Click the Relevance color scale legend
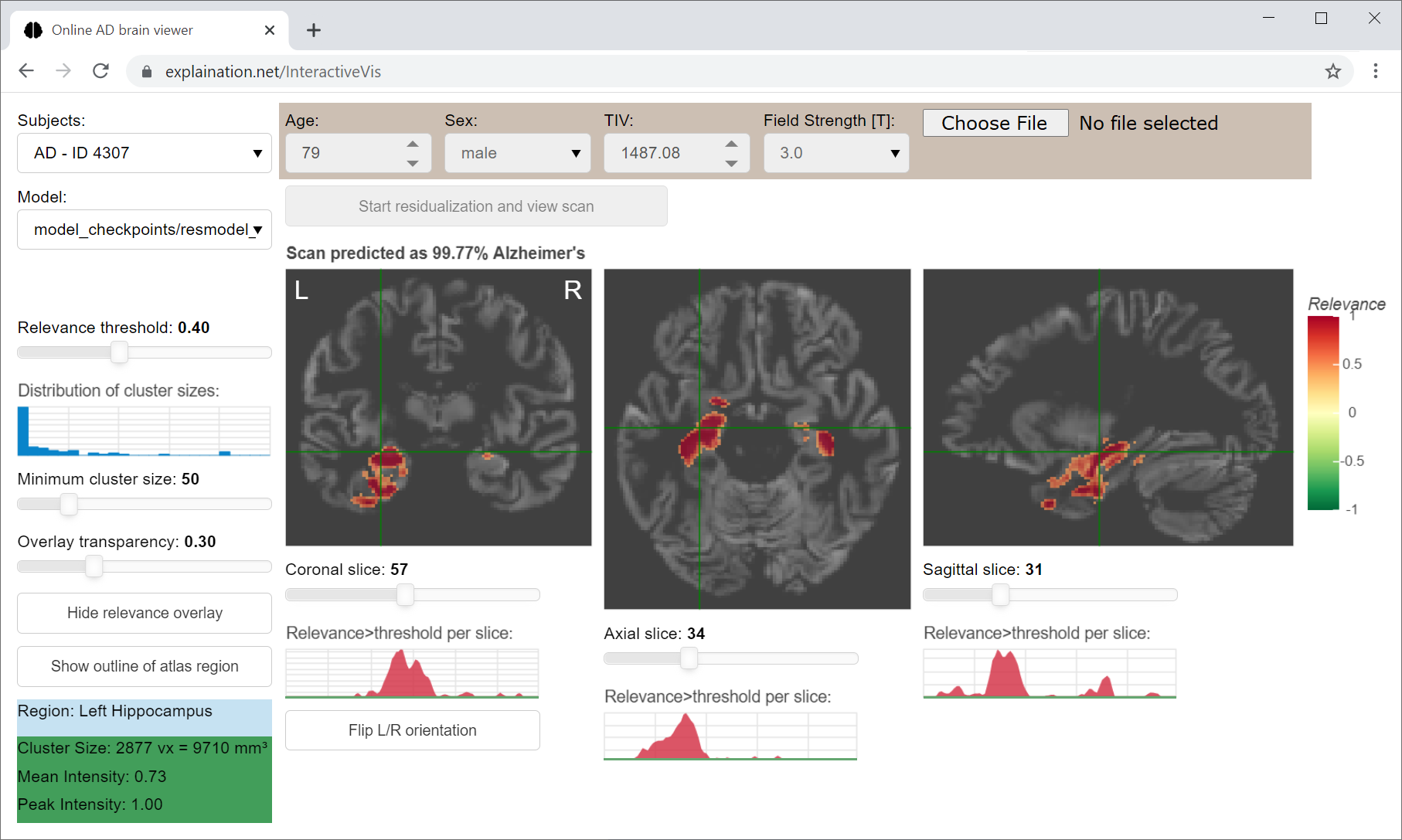 [1323, 413]
